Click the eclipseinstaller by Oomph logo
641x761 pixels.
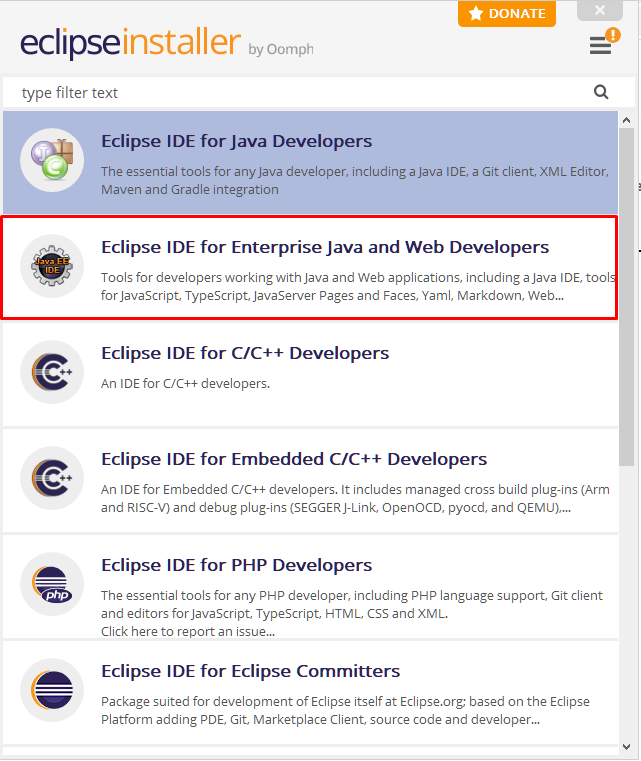click(x=166, y=43)
